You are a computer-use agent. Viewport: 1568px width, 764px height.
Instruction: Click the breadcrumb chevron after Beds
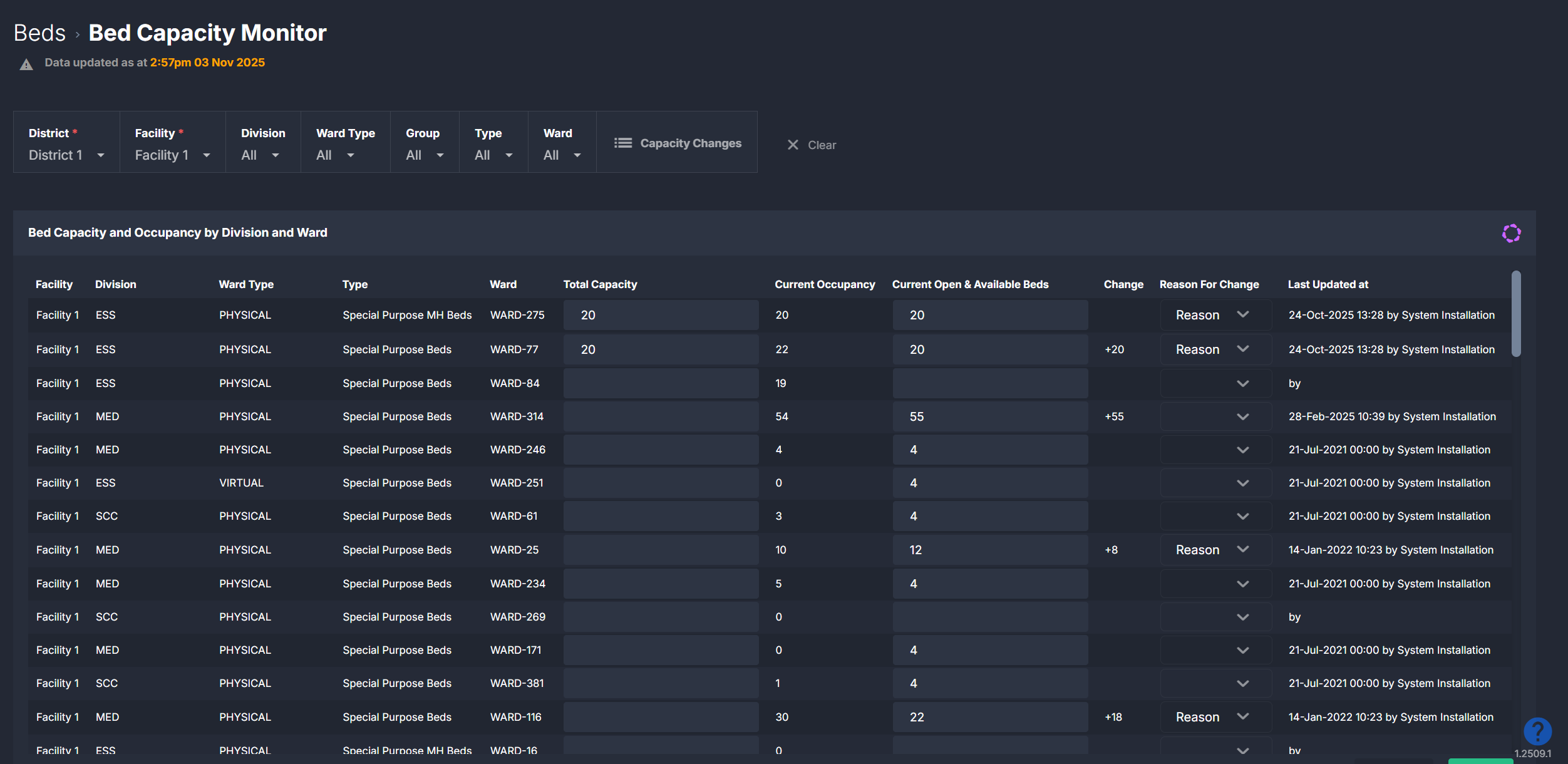(78, 34)
